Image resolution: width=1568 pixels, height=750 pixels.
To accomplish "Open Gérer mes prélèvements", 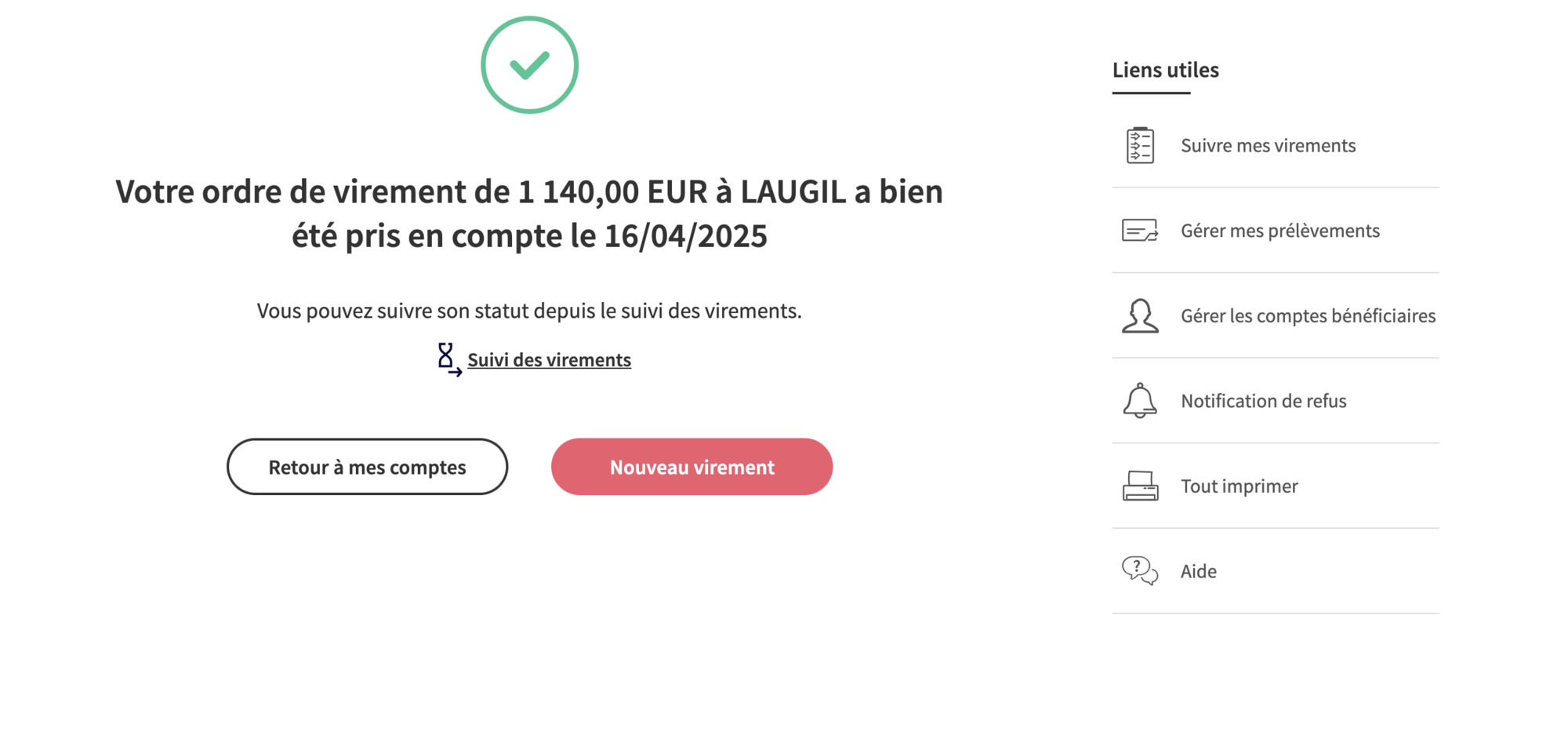I will (1279, 231).
